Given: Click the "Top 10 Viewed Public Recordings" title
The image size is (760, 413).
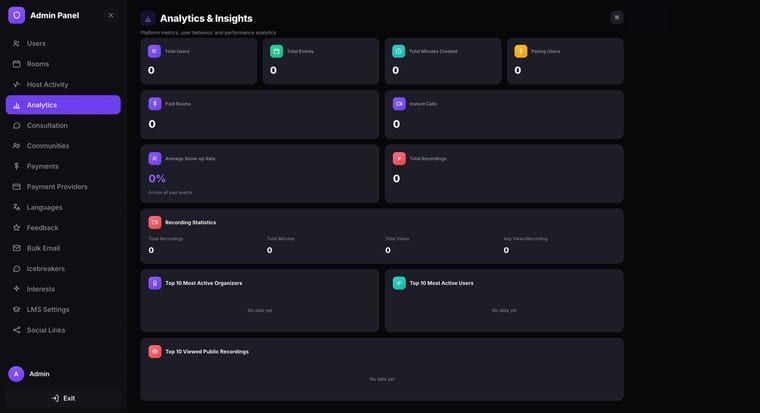Looking at the screenshot, I should click(207, 351).
